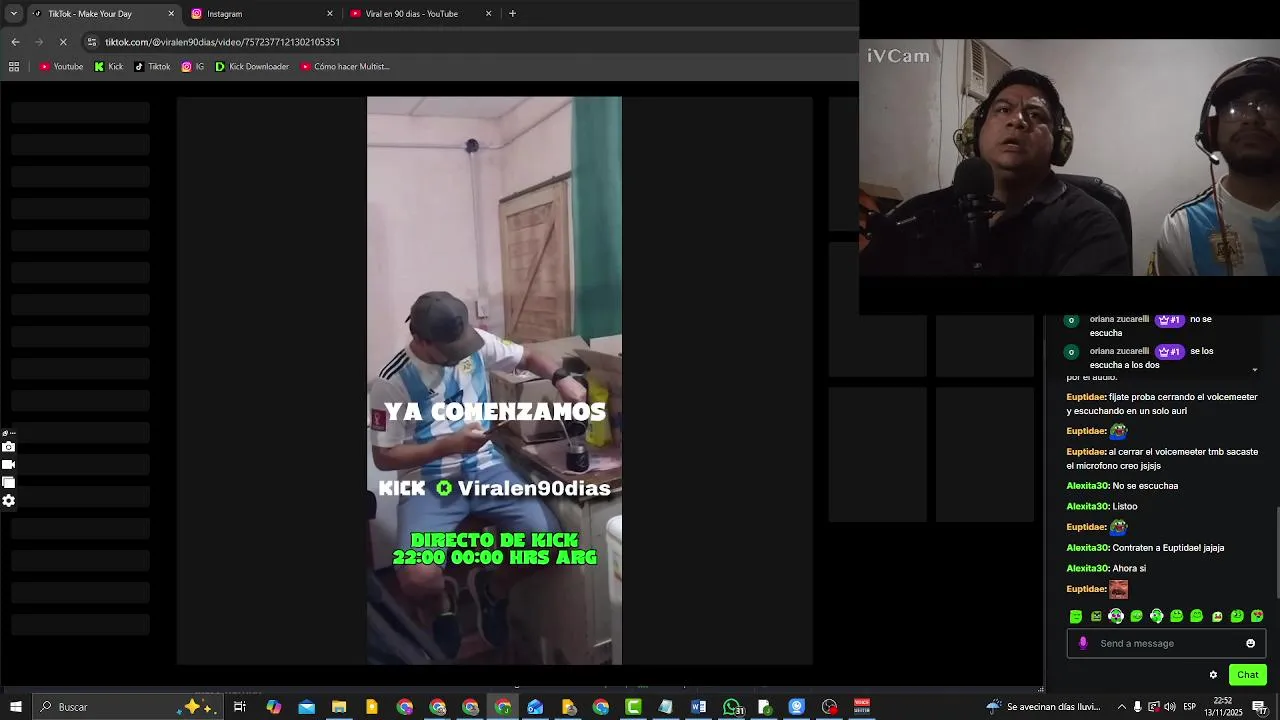Viewport: 1280px width, 720px height.
Task: Click the TikTok video with YA COMENZAMOS caption
Action: [494, 380]
